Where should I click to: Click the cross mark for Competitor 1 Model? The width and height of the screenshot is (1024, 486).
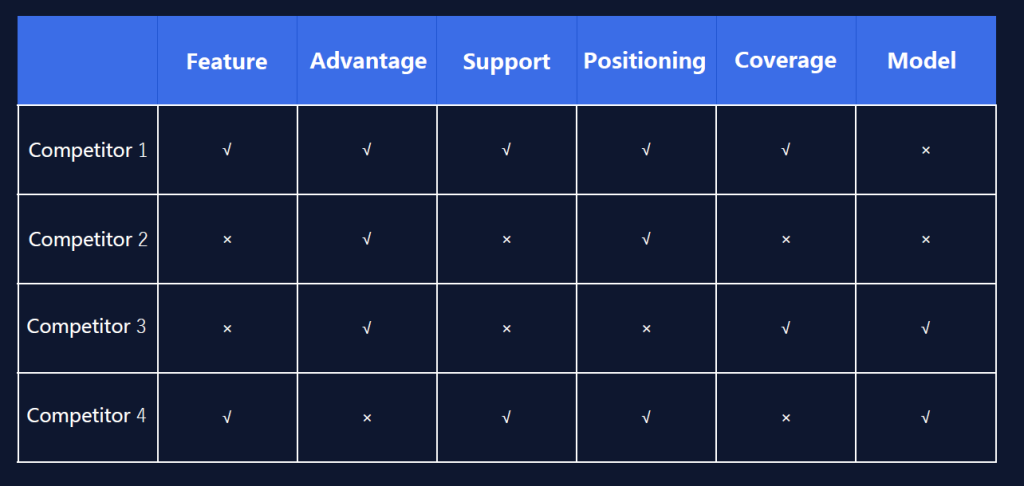pos(925,150)
